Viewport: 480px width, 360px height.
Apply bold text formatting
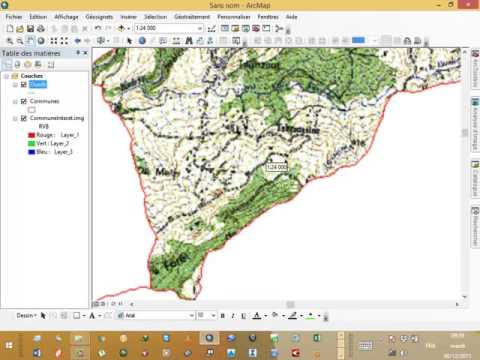click(x=223, y=316)
